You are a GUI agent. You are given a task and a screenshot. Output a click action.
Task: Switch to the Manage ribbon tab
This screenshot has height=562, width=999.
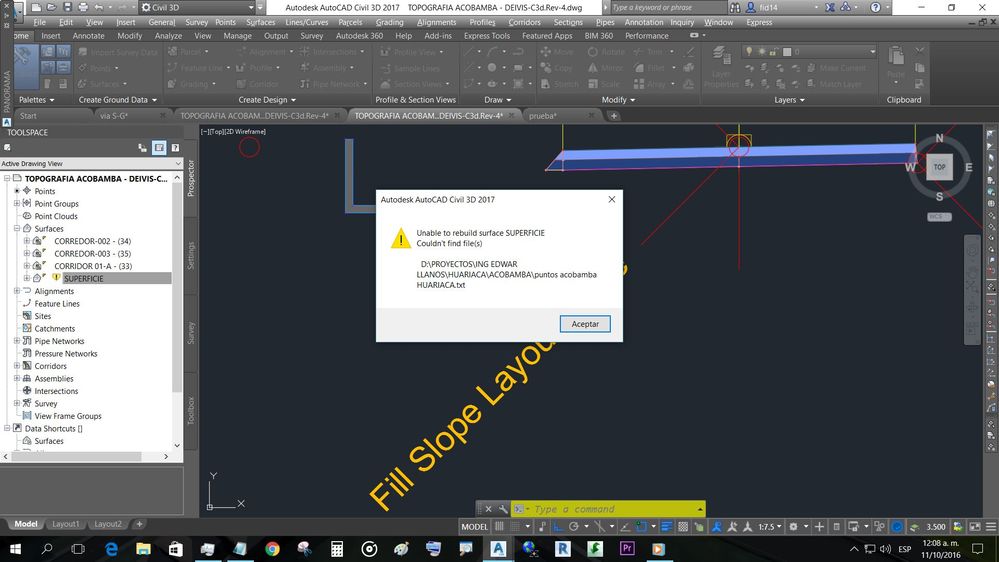pos(238,36)
